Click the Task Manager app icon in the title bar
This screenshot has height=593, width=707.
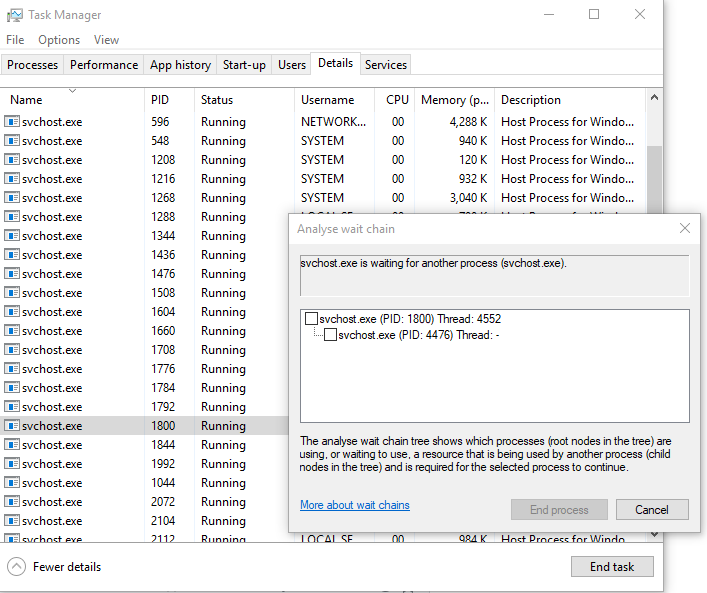click(14, 15)
